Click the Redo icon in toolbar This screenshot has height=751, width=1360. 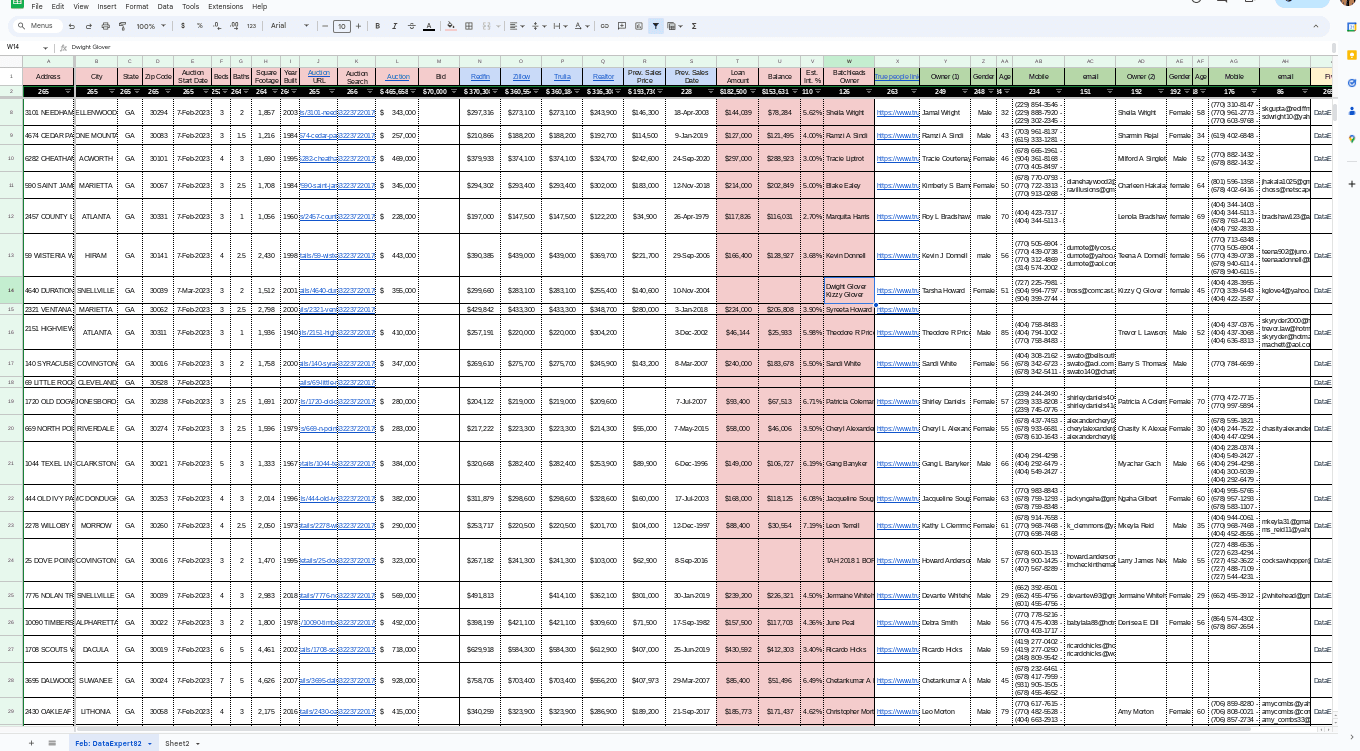point(91,26)
